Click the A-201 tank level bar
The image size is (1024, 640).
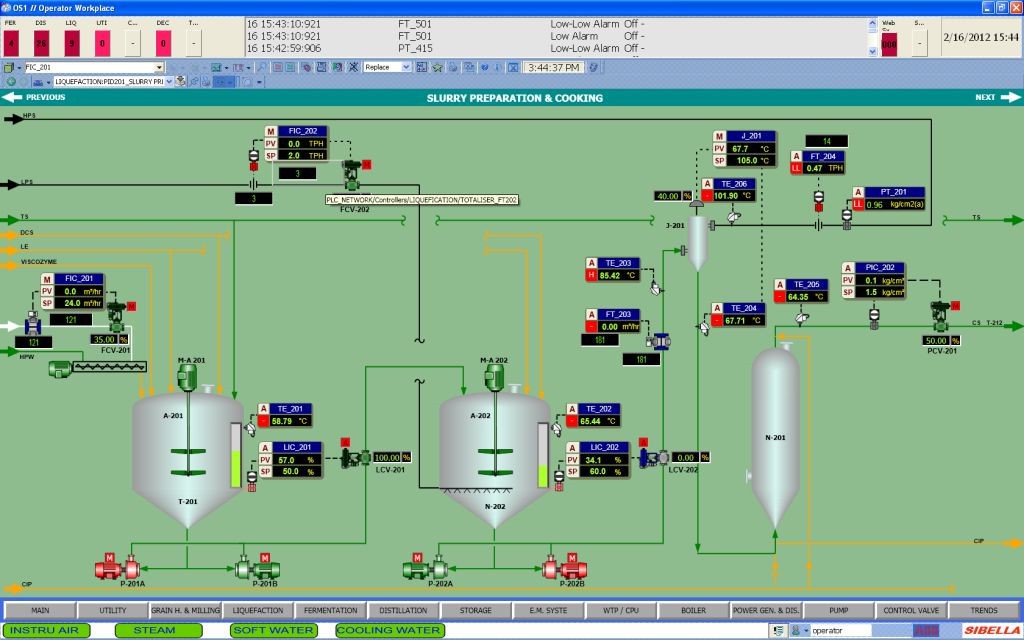point(236,456)
